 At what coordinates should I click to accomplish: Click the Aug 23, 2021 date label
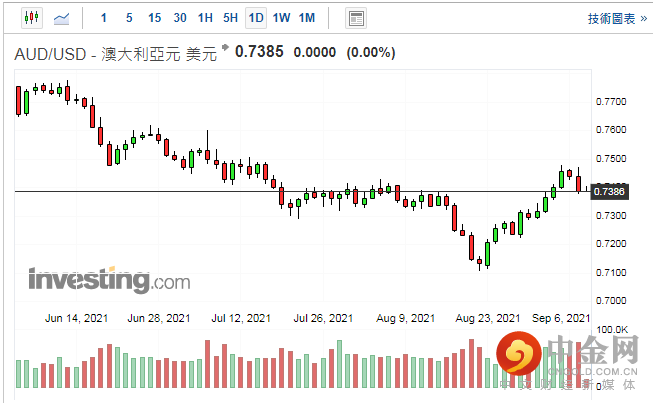click(487, 318)
